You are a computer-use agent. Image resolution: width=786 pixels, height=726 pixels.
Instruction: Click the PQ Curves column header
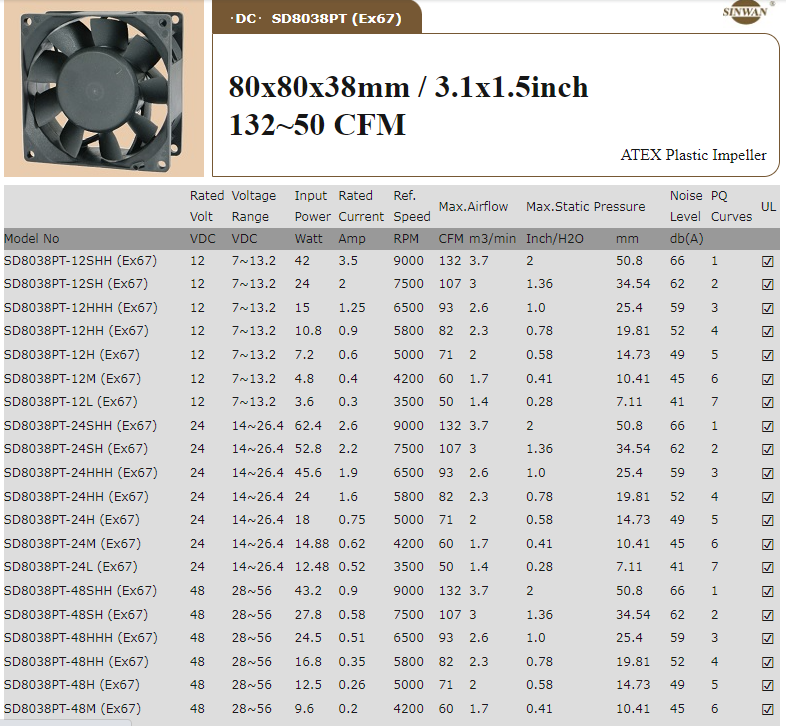(x=730, y=206)
